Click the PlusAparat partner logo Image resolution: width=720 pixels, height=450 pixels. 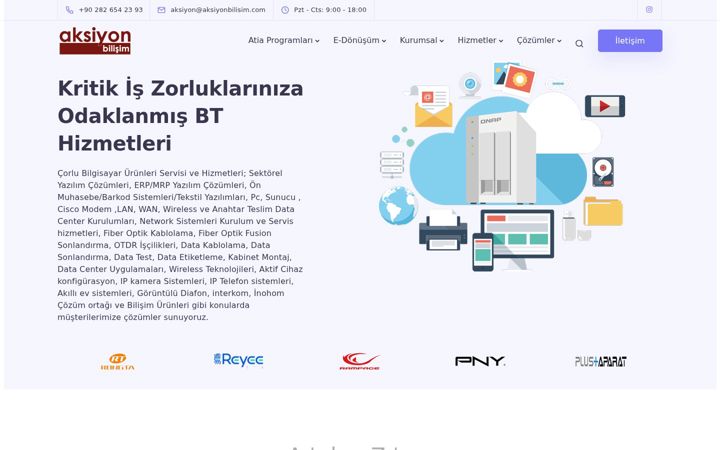[x=601, y=361]
